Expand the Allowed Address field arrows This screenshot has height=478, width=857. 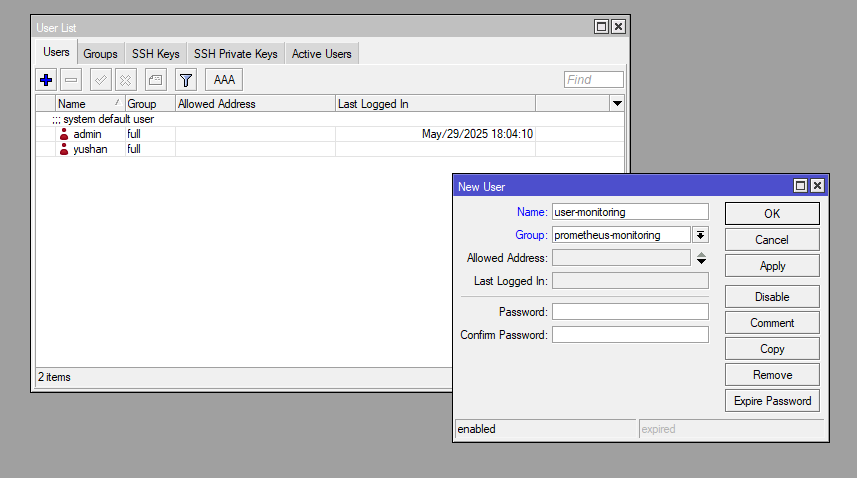(701, 259)
